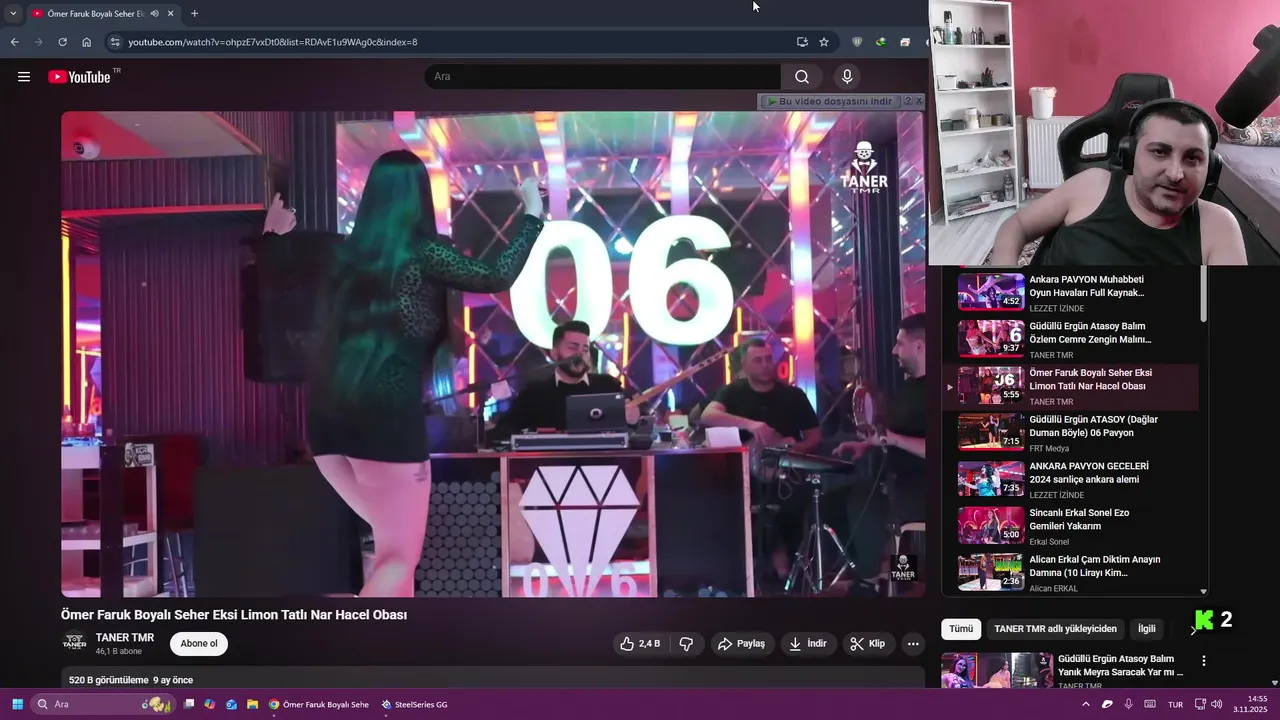The height and width of the screenshot is (720, 1280).
Task: Open SteelSeries GG from taskbar
Action: coord(414,704)
